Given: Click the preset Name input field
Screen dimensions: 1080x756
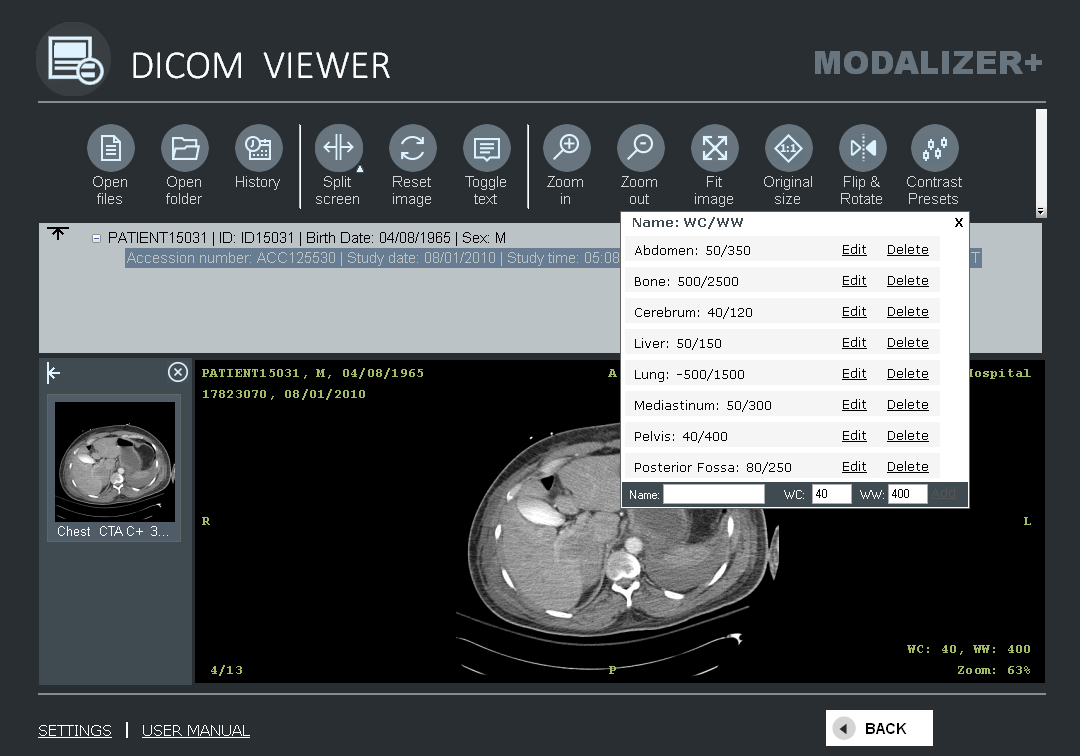Looking at the screenshot, I should (x=714, y=494).
